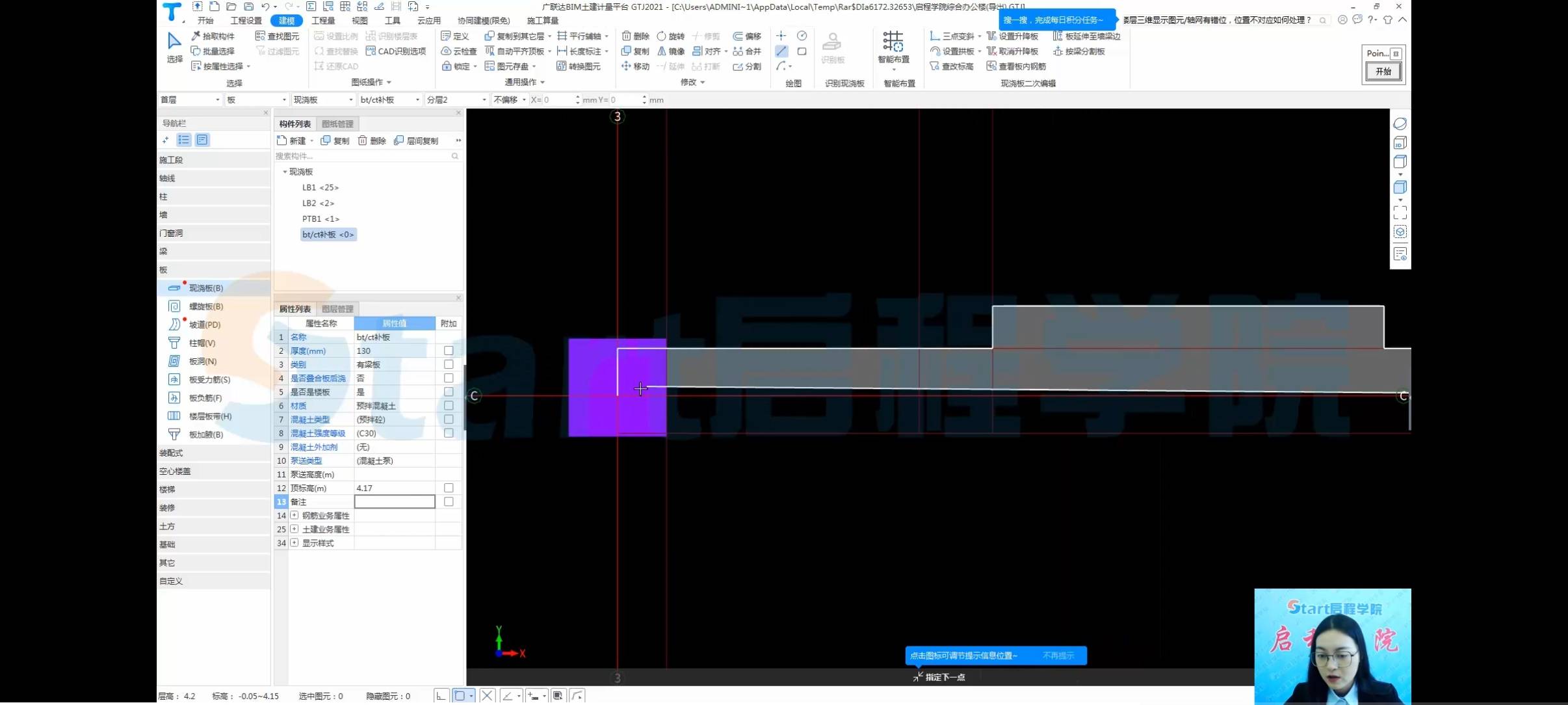Toggle the 备注 附加 checkbox
This screenshot has width=1568, height=705.
(x=448, y=501)
